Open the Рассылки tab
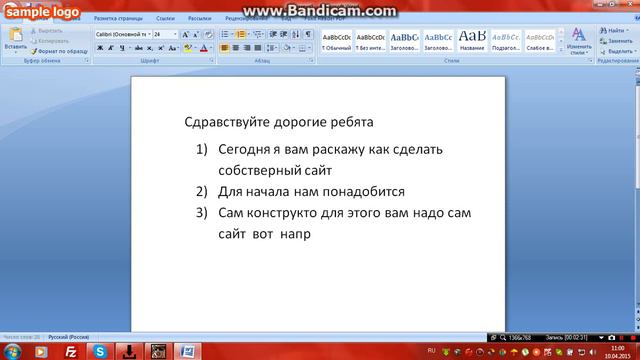 199,18
